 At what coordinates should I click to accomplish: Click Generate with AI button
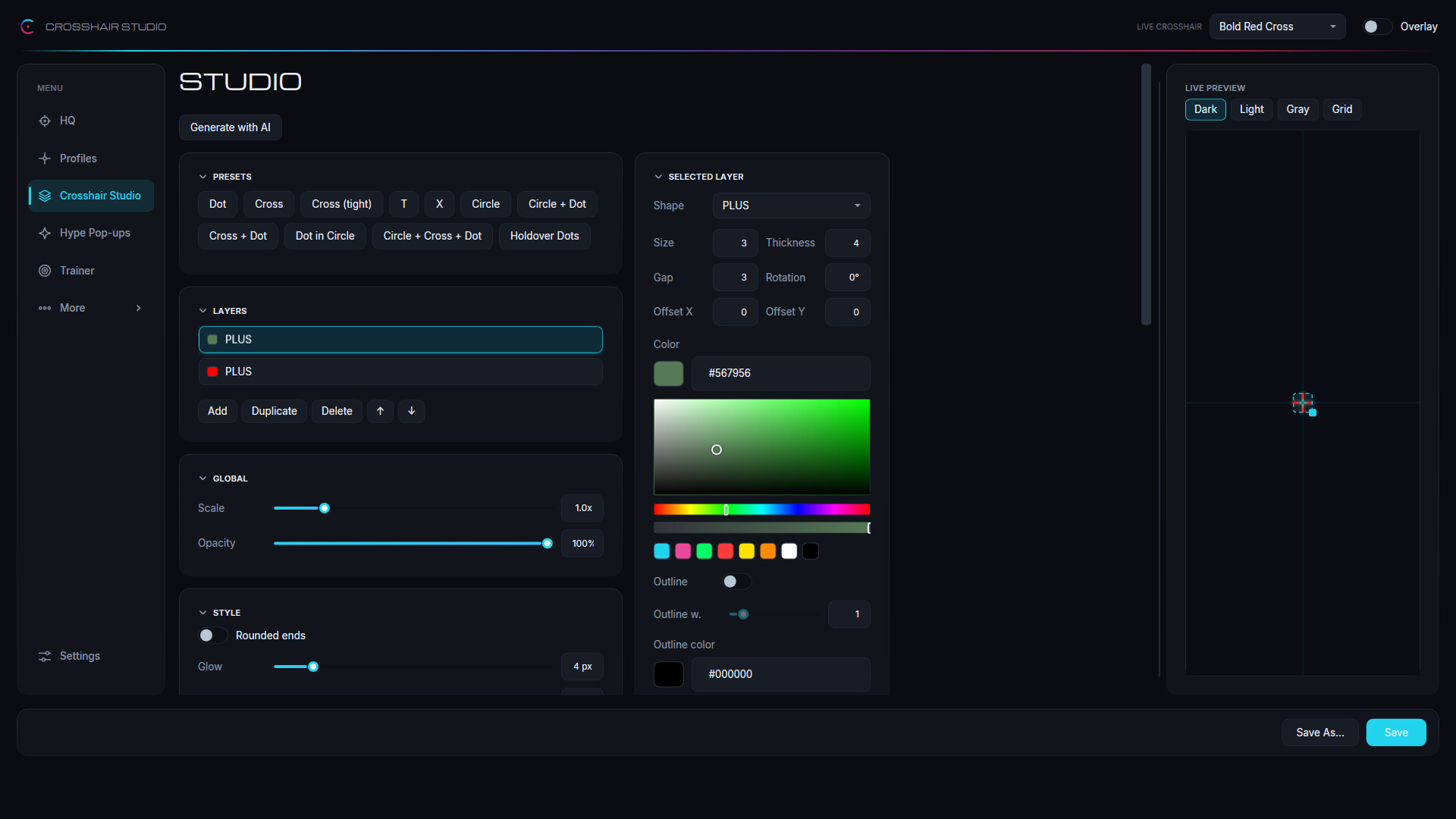[x=231, y=127]
